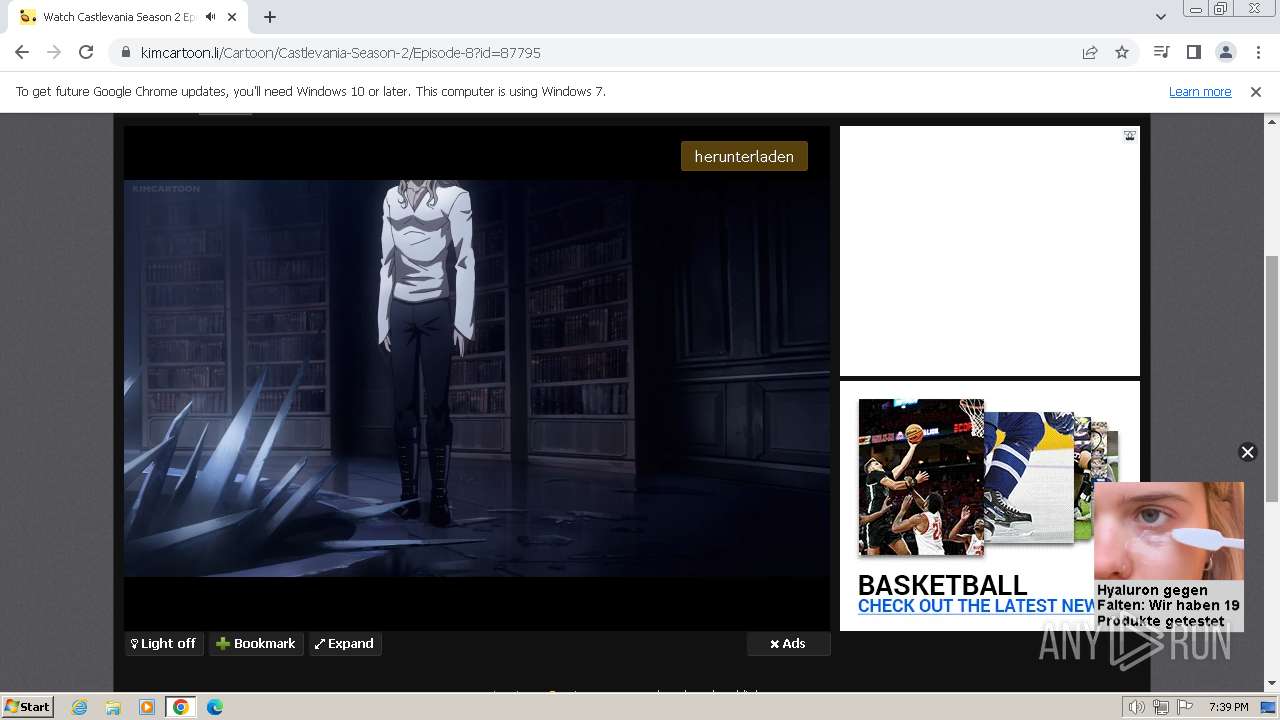Viewport: 1280px width, 720px height.
Task: Open the Action Center flag icon
Action: pos(1185,707)
